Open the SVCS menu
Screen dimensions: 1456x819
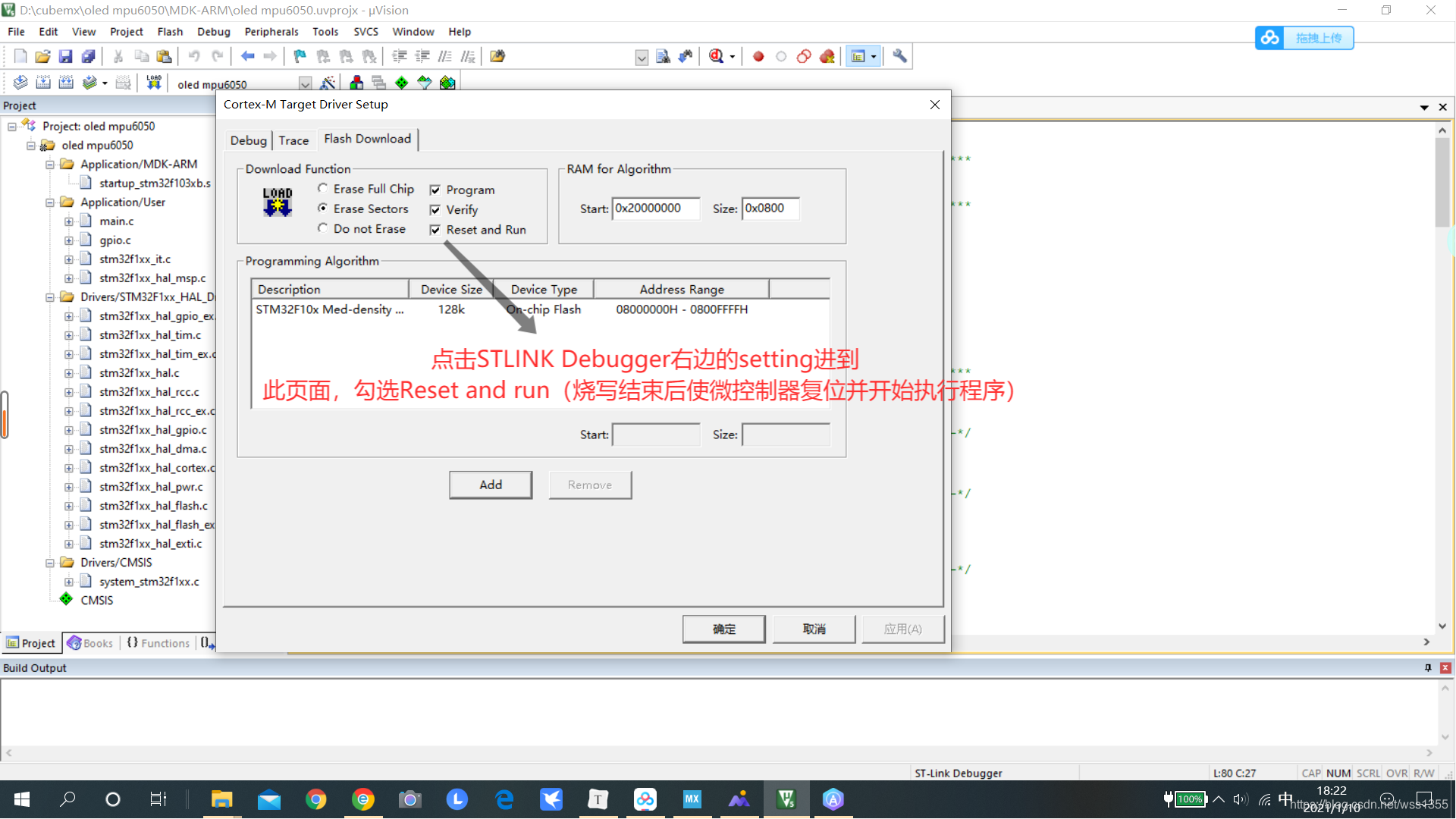[x=366, y=31]
